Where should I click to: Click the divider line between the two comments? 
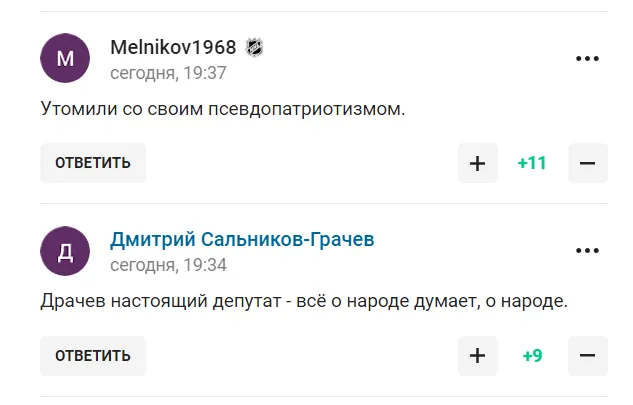pos(316,204)
